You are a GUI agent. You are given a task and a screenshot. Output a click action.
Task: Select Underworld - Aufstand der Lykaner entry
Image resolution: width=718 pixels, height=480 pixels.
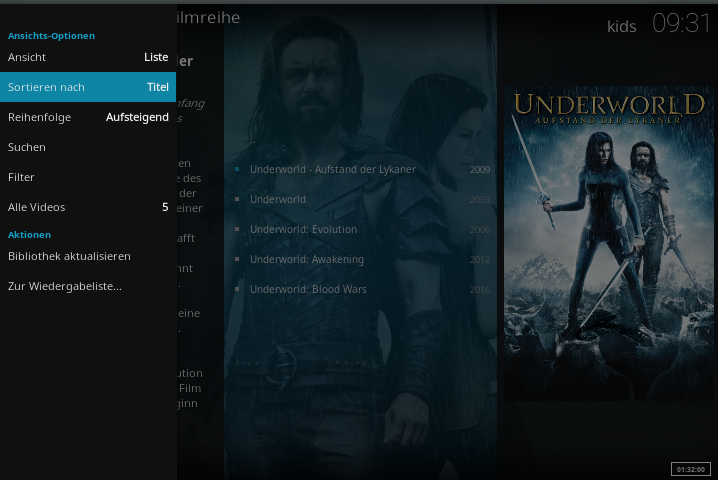pos(362,169)
